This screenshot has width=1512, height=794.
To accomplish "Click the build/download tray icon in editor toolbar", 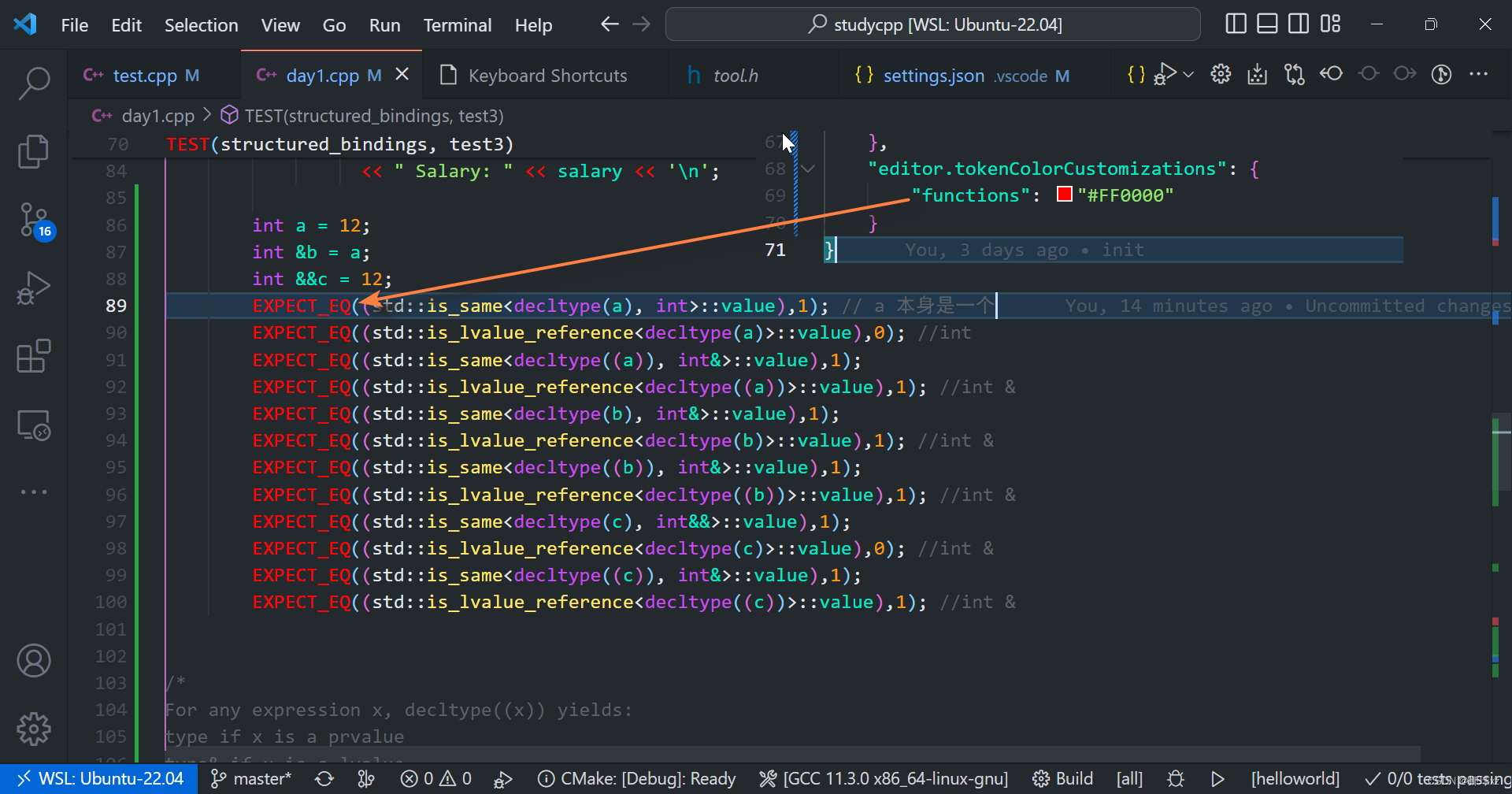I will [1258, 75].
